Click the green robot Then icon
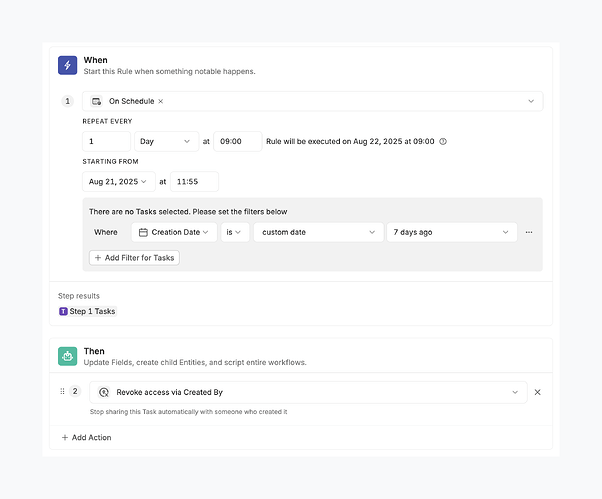Image resolution: width=602 pixels, height=499 pixels. coord(67,356)
